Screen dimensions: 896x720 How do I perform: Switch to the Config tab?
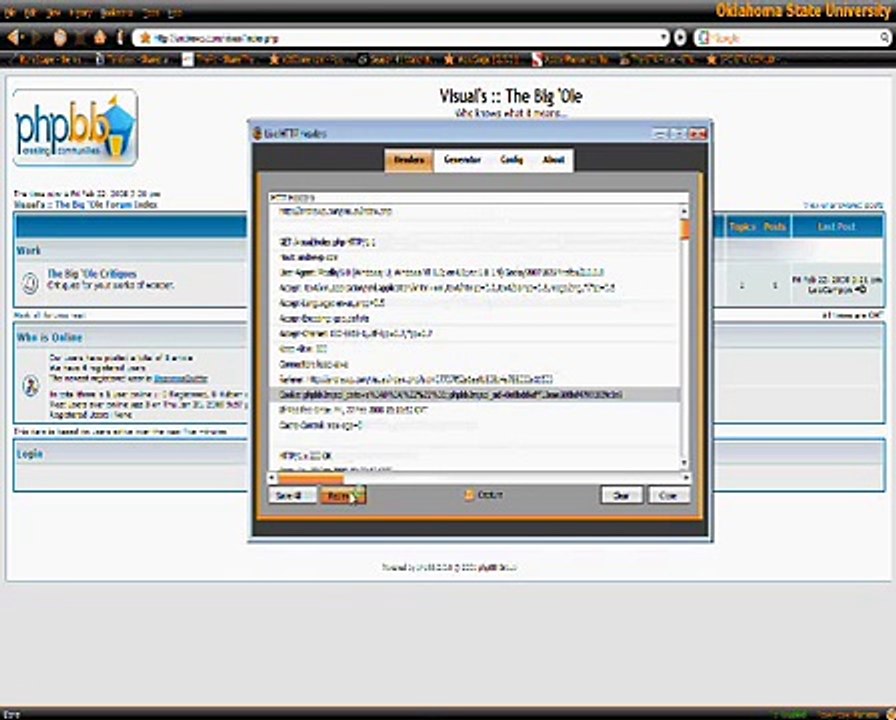[x=511, y=160]
